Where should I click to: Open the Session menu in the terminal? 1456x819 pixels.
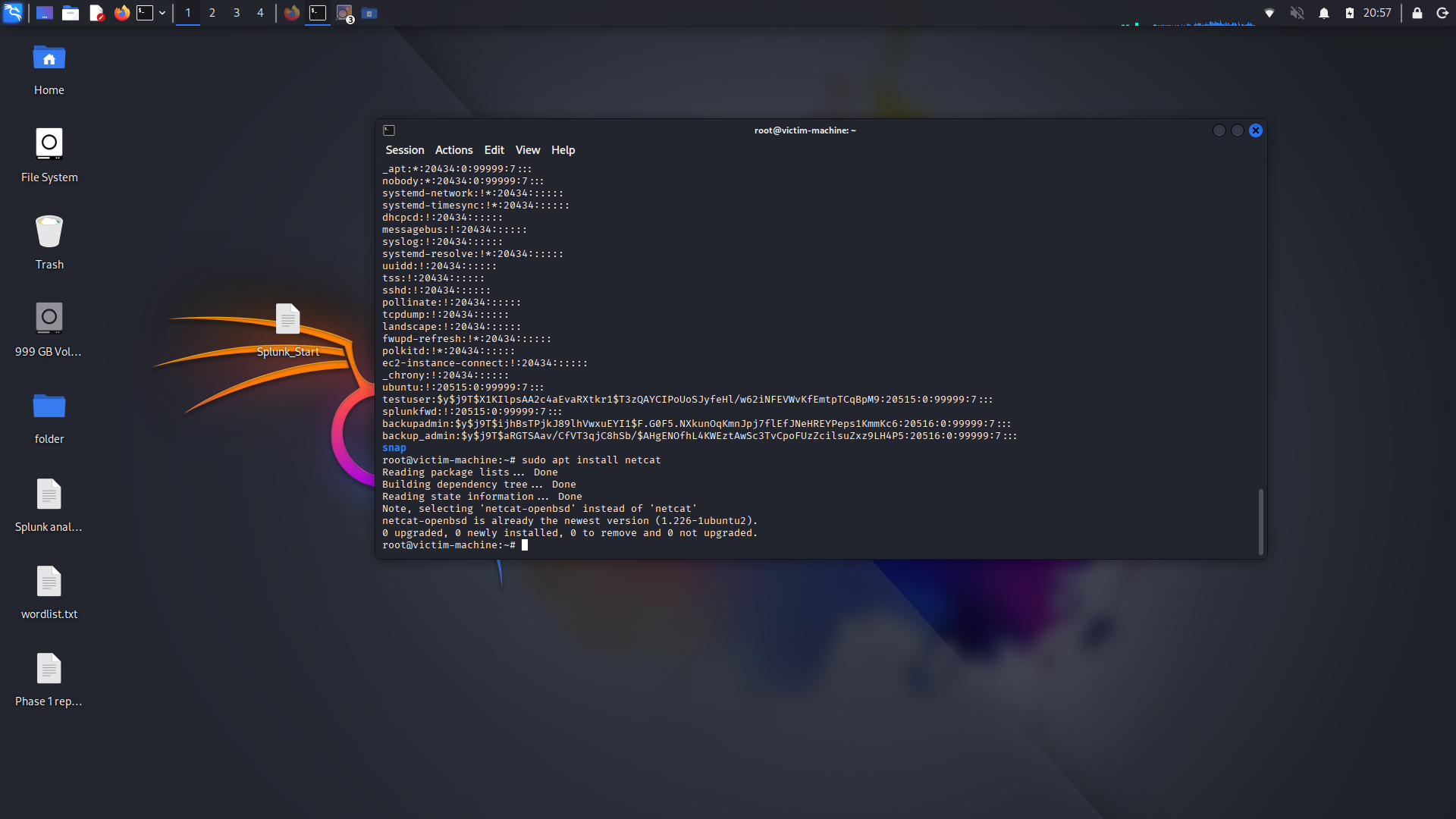click(x=404, y=149)
